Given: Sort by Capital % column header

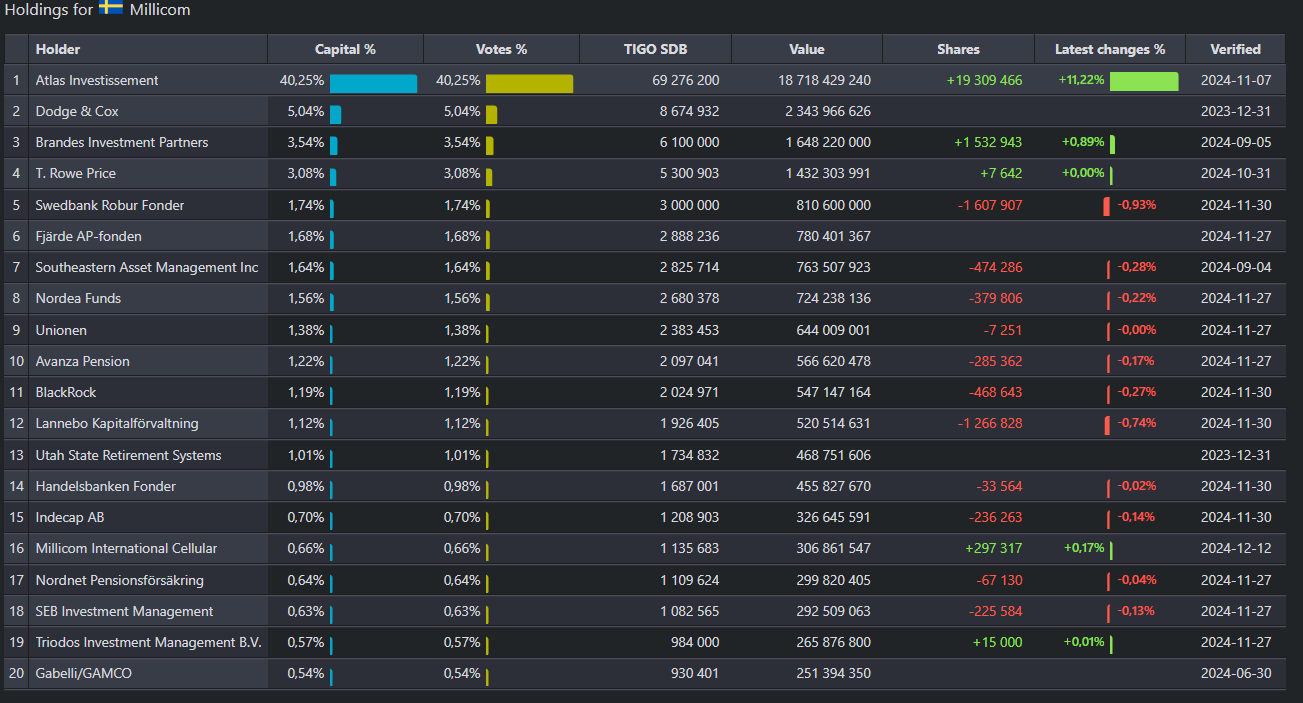Looking at the screenshot, I should [x=345, y=49].
